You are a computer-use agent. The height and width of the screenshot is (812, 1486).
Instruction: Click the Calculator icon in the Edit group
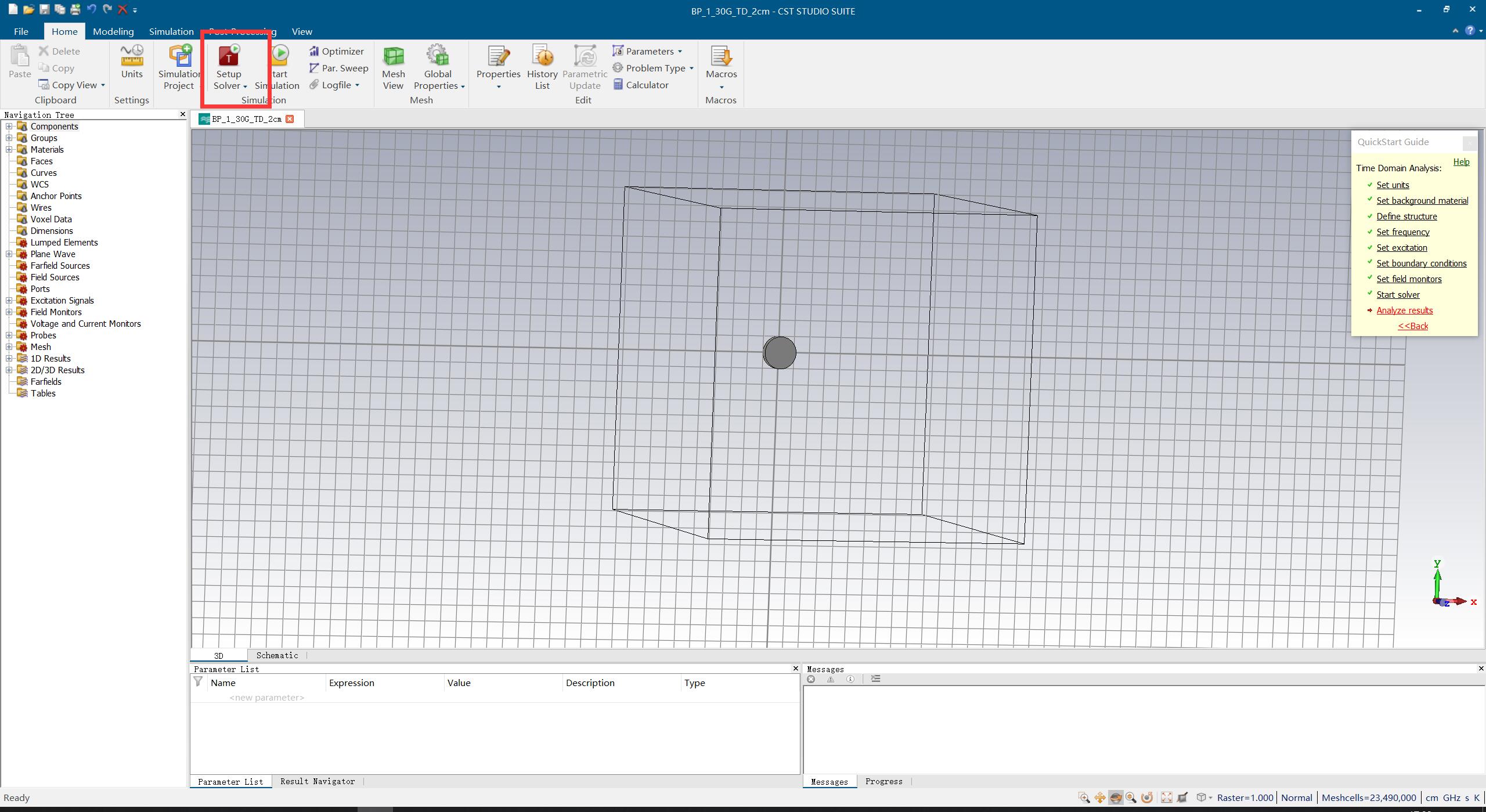tap(617, 85)
